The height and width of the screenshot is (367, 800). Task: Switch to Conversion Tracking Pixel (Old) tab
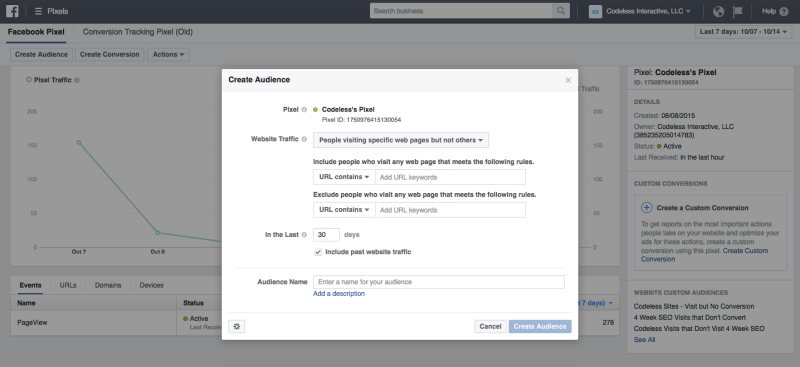[x=138, y=32]
